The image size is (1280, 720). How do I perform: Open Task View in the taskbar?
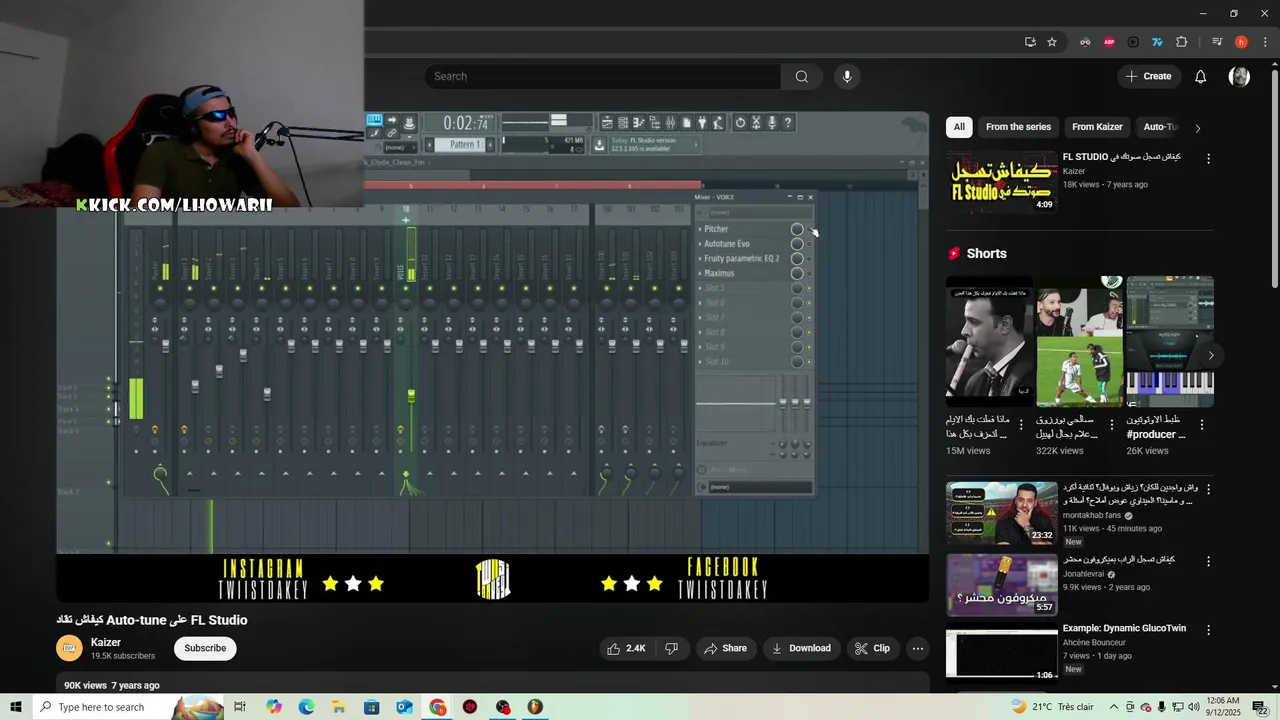[240, 707]
